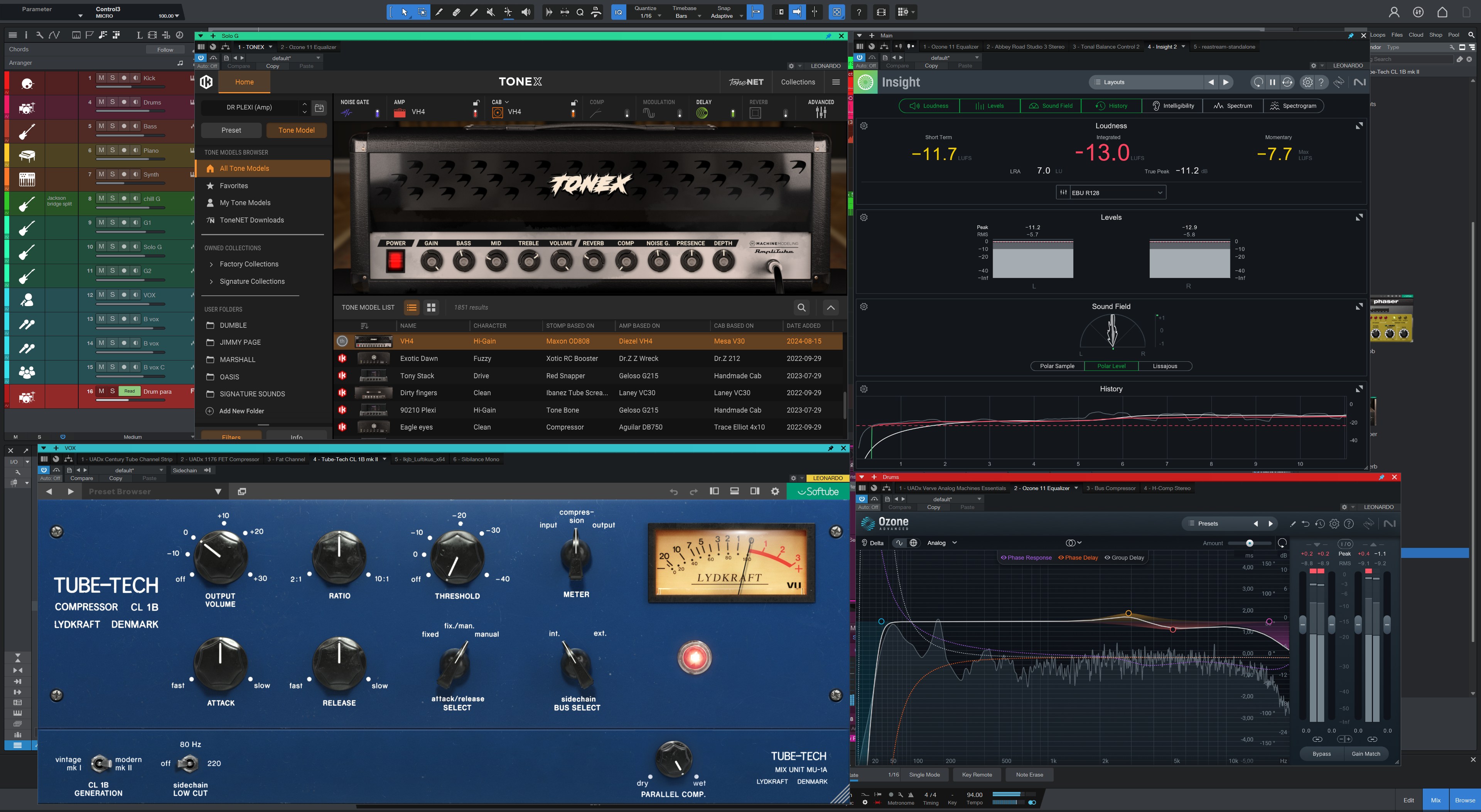
Task: Mute the Bass track
Action: [x=101, y=126]
